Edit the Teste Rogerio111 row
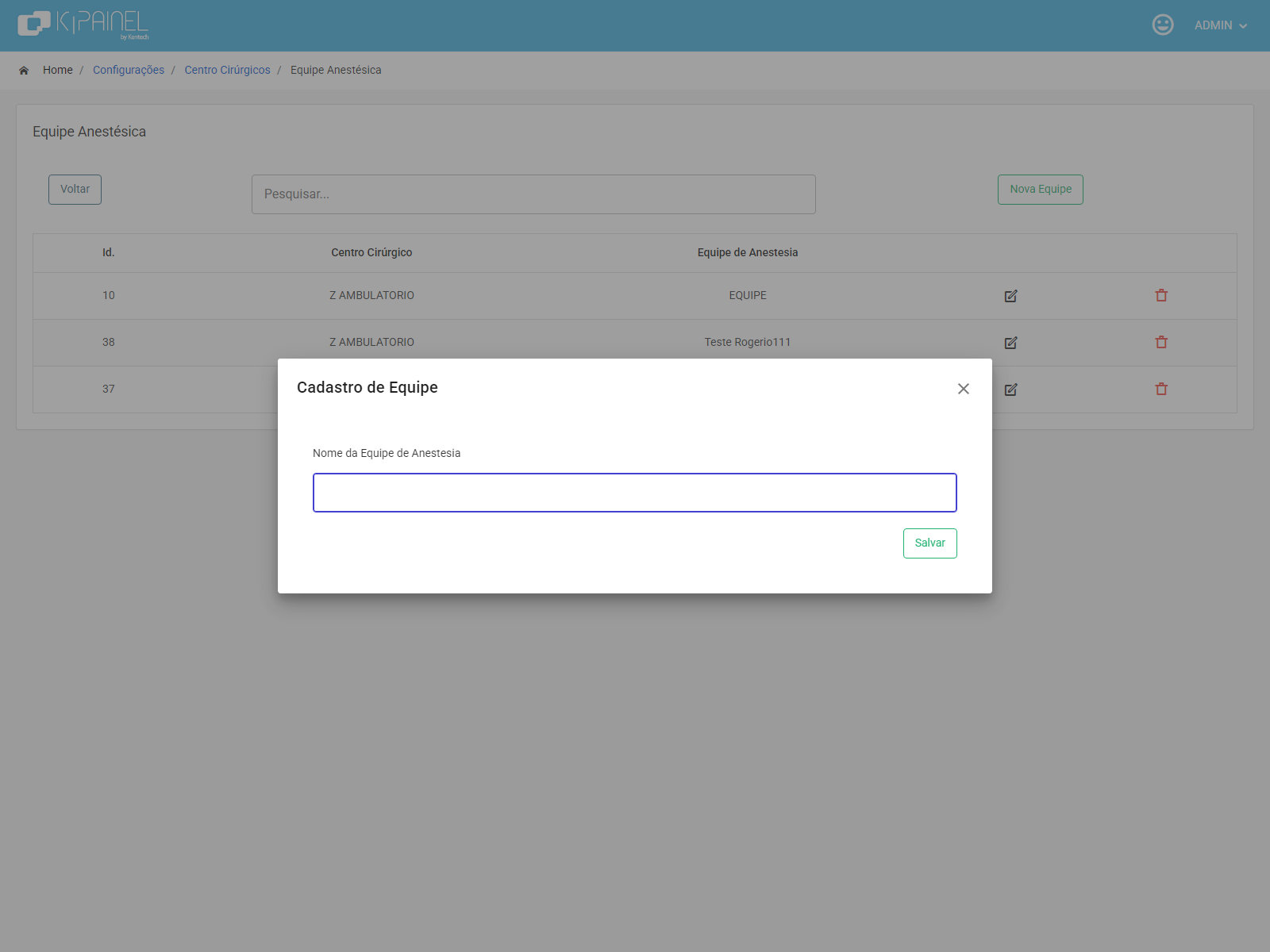1270x952 pixels. pyautogui.click(x=1010, y=343)
